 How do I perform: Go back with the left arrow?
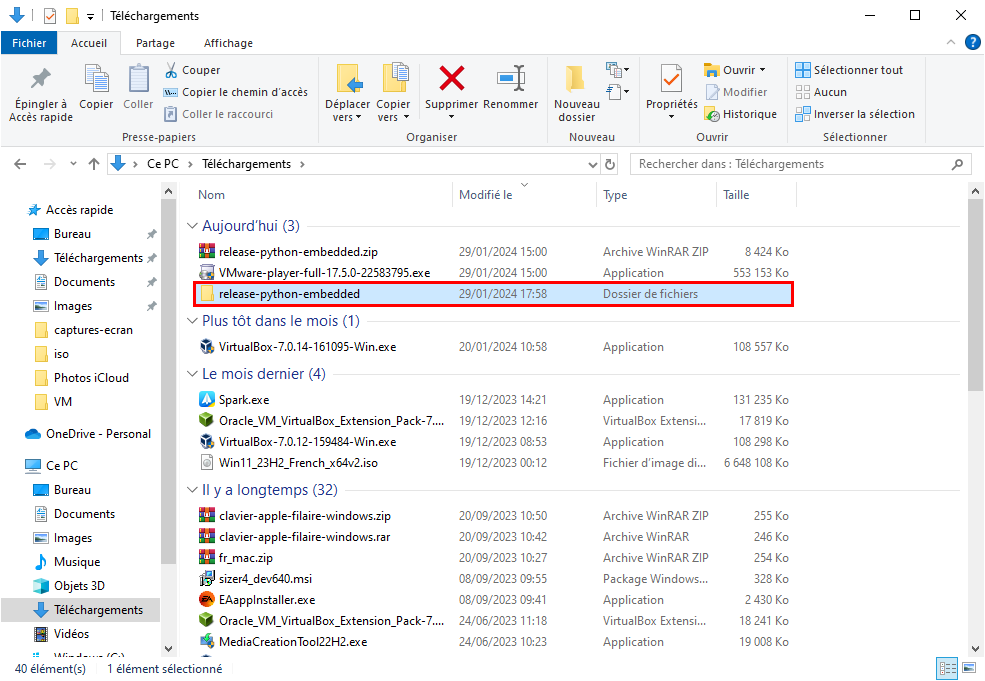pos(20,164)
